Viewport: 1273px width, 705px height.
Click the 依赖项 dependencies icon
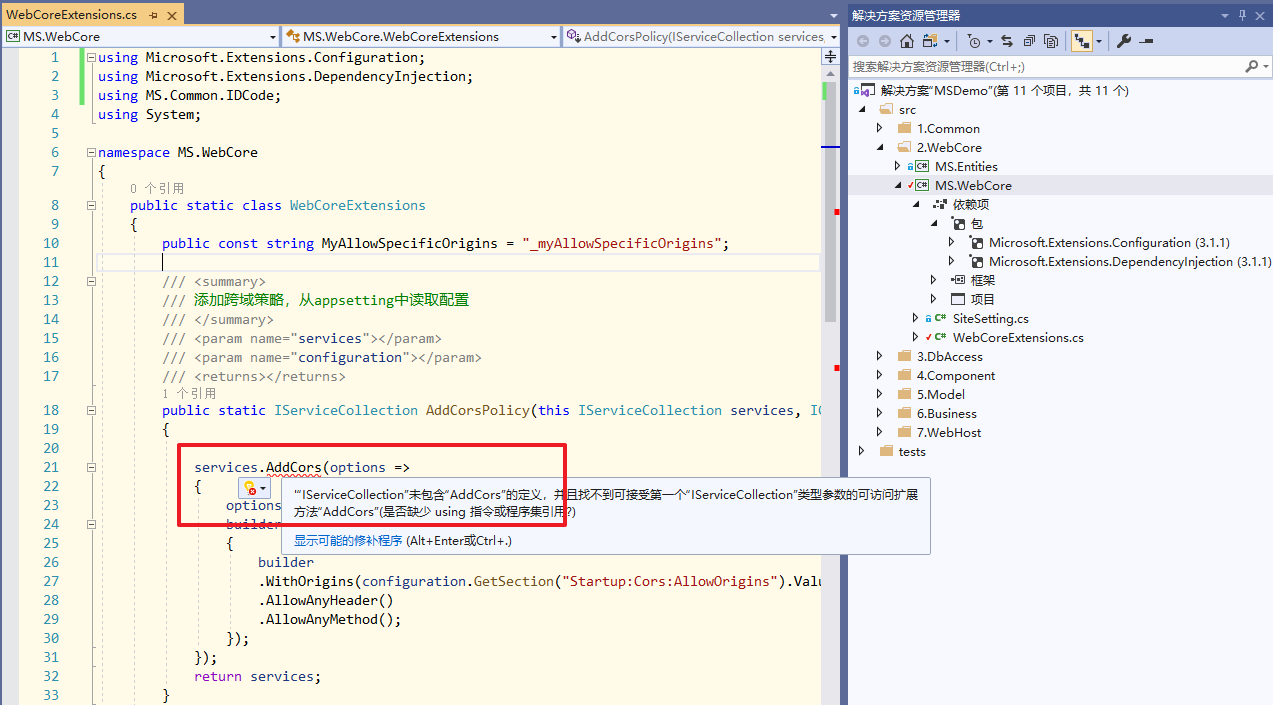coord(940,204)
